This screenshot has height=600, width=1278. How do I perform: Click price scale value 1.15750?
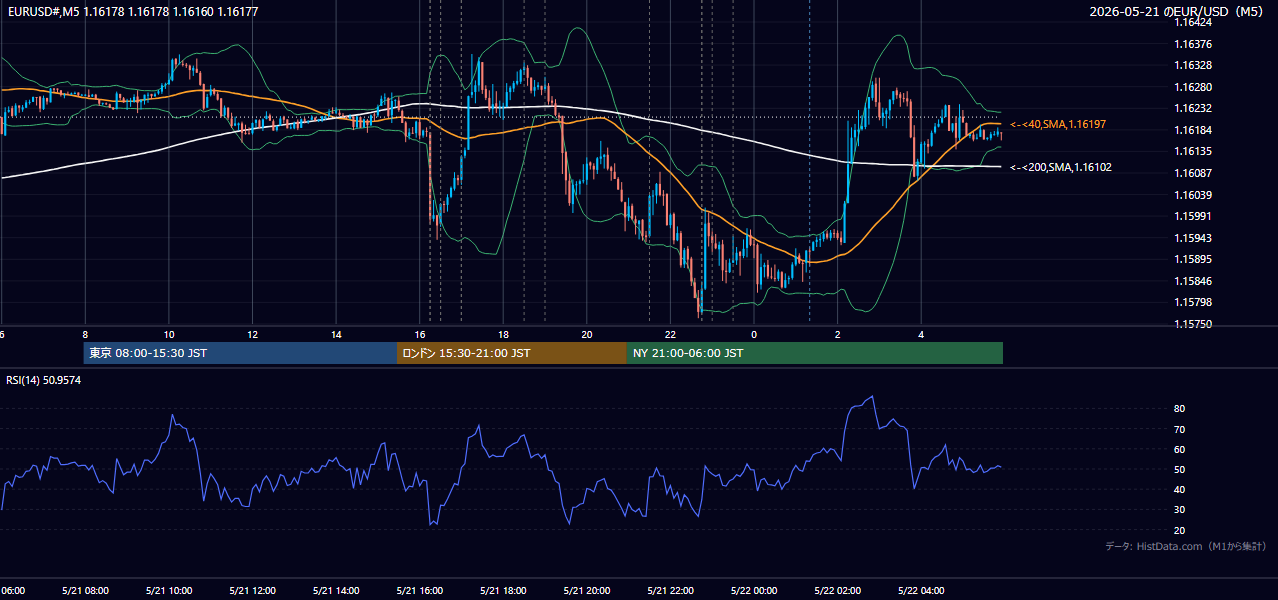[1192, 324]
